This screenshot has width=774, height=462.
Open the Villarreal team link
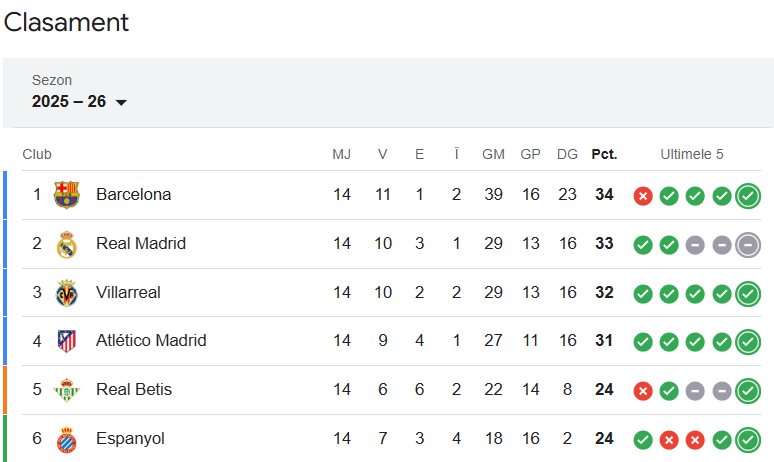[128, 293]
